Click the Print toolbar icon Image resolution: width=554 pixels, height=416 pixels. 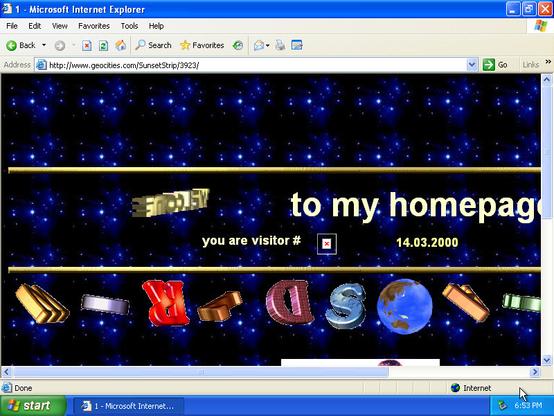coord(280,45)
